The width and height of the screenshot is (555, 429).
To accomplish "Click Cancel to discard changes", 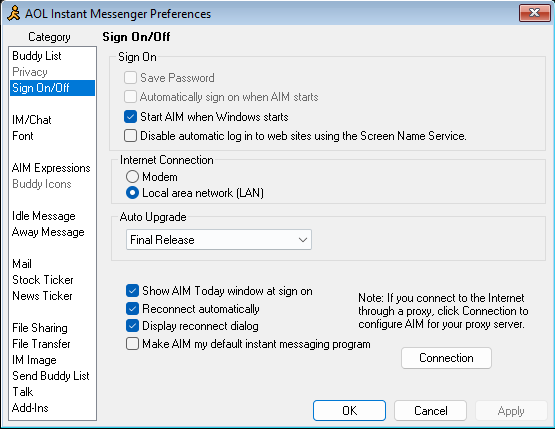I will coord(430,411).
